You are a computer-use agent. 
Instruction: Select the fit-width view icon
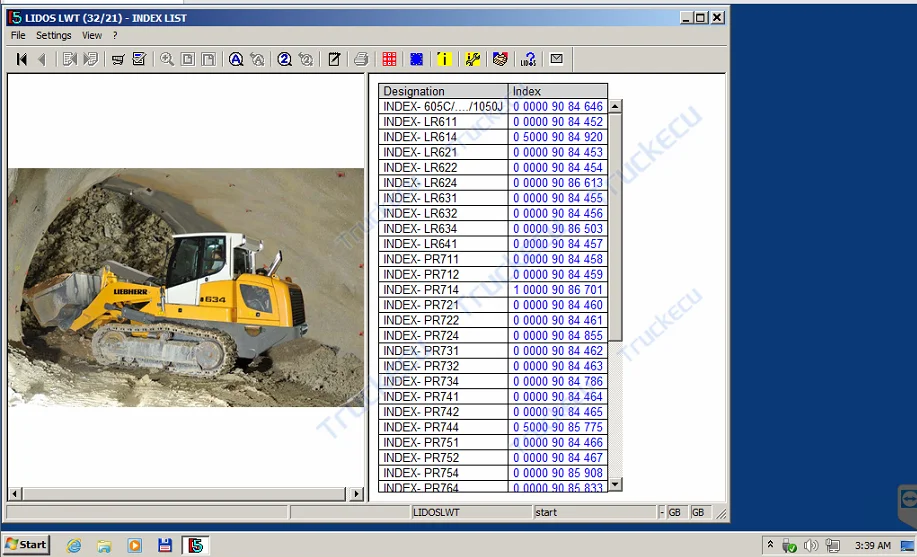pyautogui.click(x=208, y=59)
